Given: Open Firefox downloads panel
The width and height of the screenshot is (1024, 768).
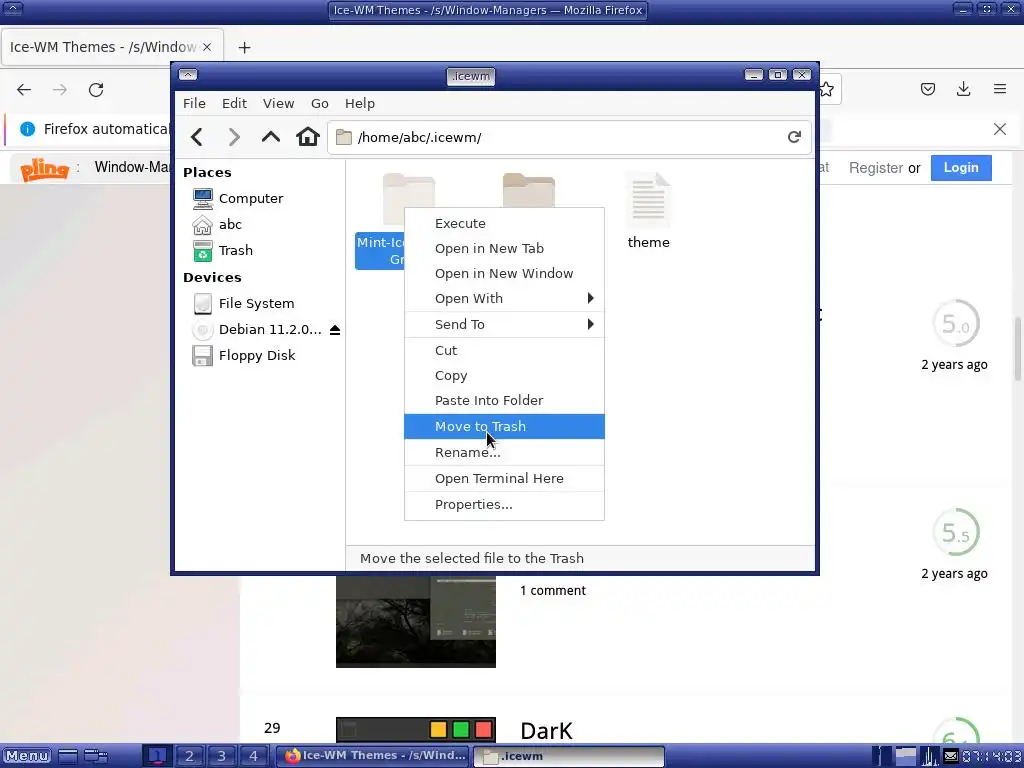Looking at the screenshot, I should 963,89.
